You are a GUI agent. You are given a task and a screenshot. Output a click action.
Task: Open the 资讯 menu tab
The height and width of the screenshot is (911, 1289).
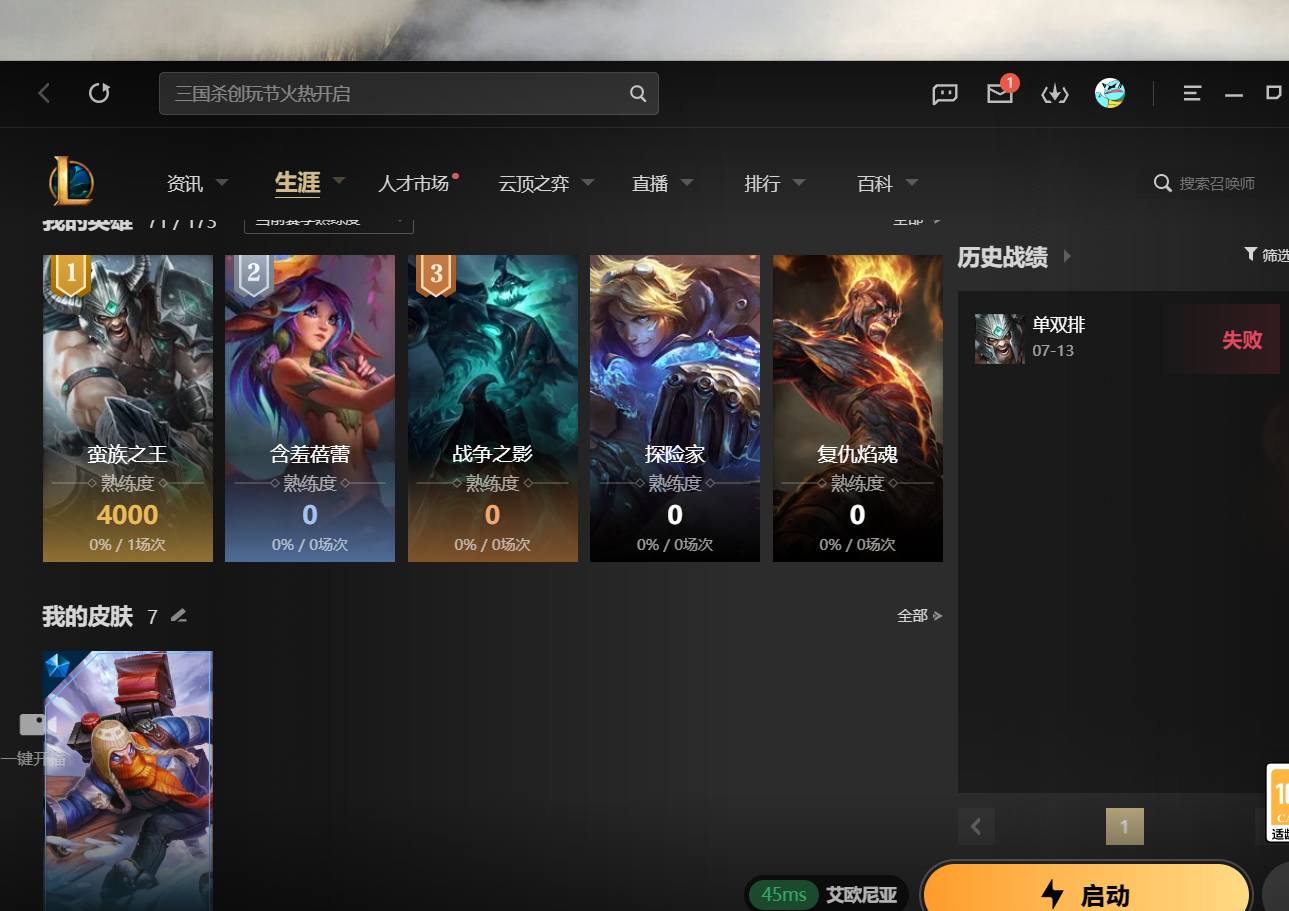point(185,184)
